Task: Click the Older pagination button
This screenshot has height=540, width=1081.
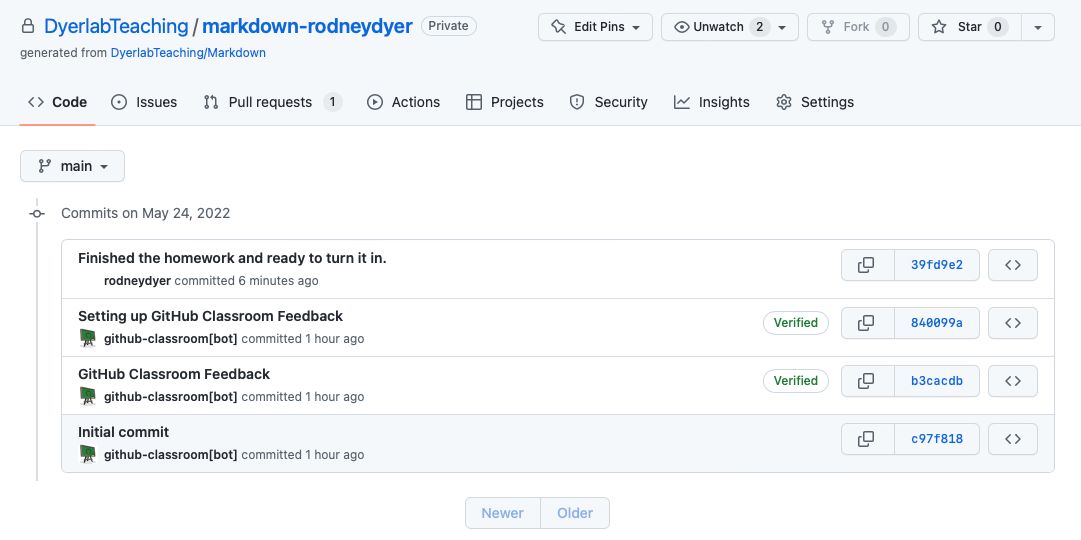Action: point(575,513)
